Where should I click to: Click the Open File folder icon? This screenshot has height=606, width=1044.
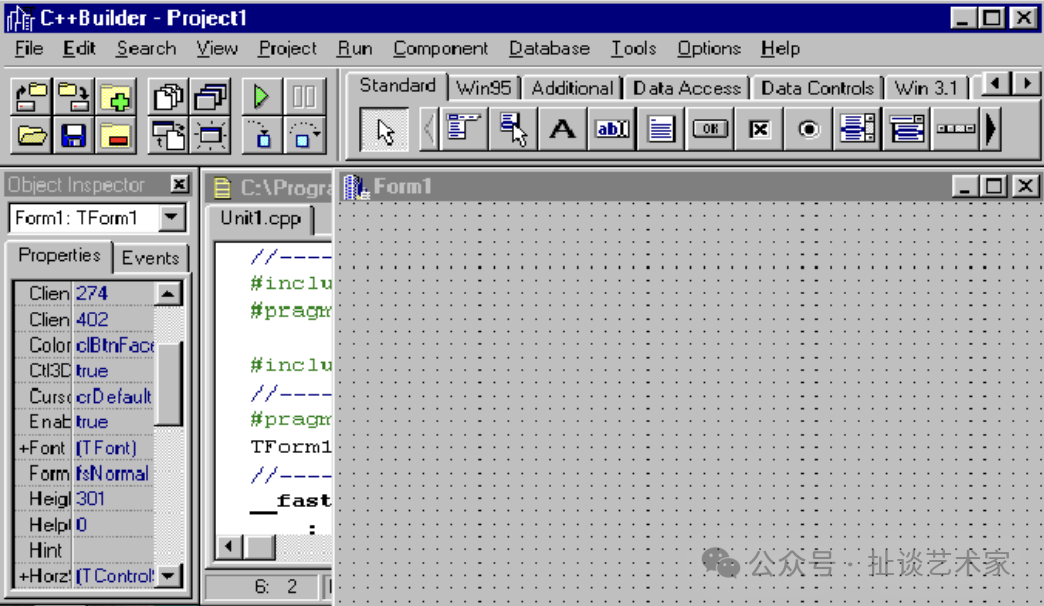31,136
